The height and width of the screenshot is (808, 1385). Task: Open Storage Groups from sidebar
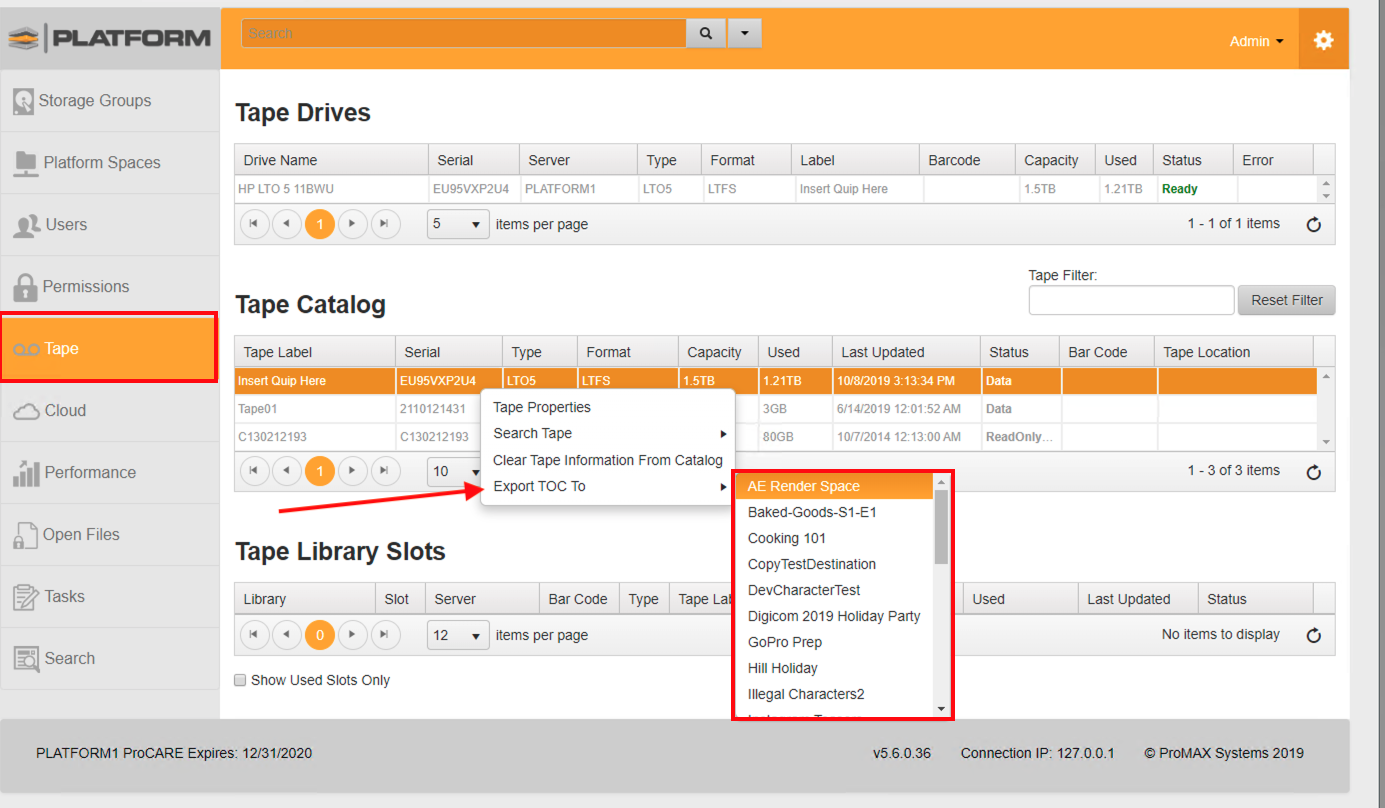tap(94, 101)
